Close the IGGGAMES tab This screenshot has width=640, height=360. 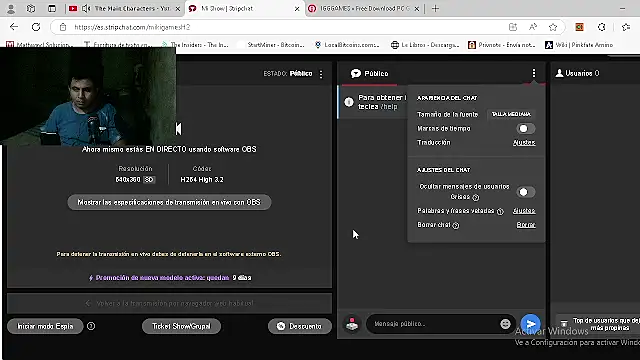(x=417, y=9)
